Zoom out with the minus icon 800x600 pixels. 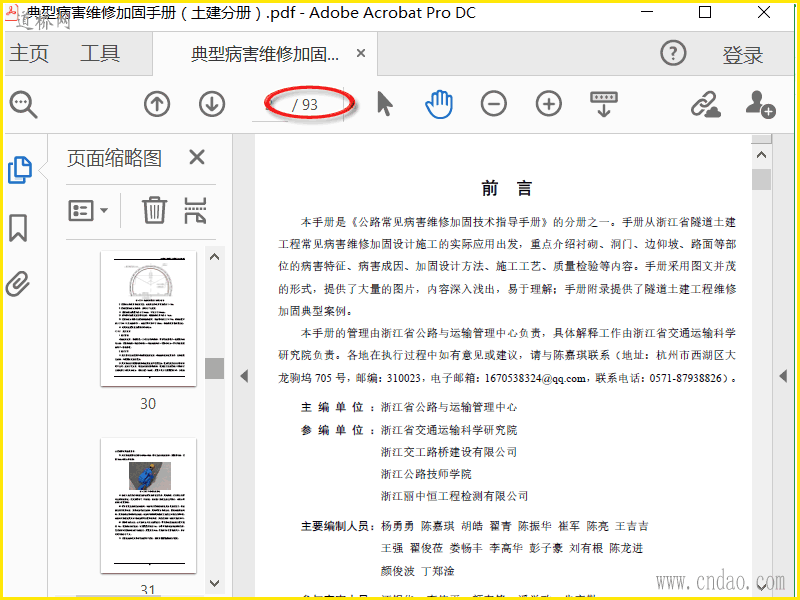click(493, 104)
